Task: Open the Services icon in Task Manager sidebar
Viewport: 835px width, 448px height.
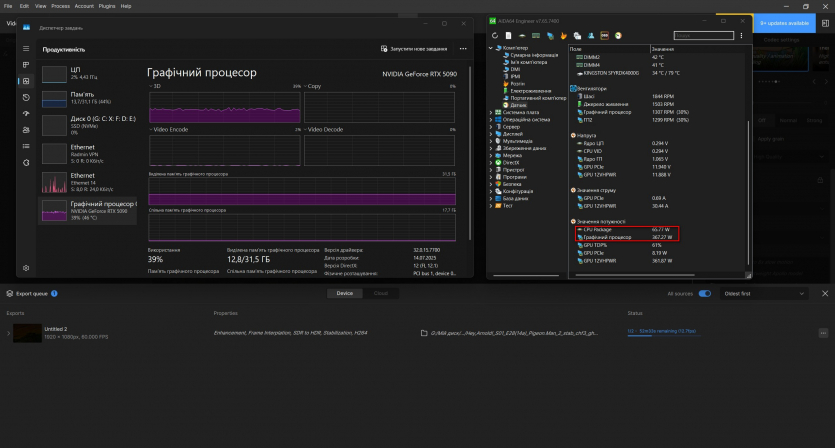Action: click(x=26, y=161)
